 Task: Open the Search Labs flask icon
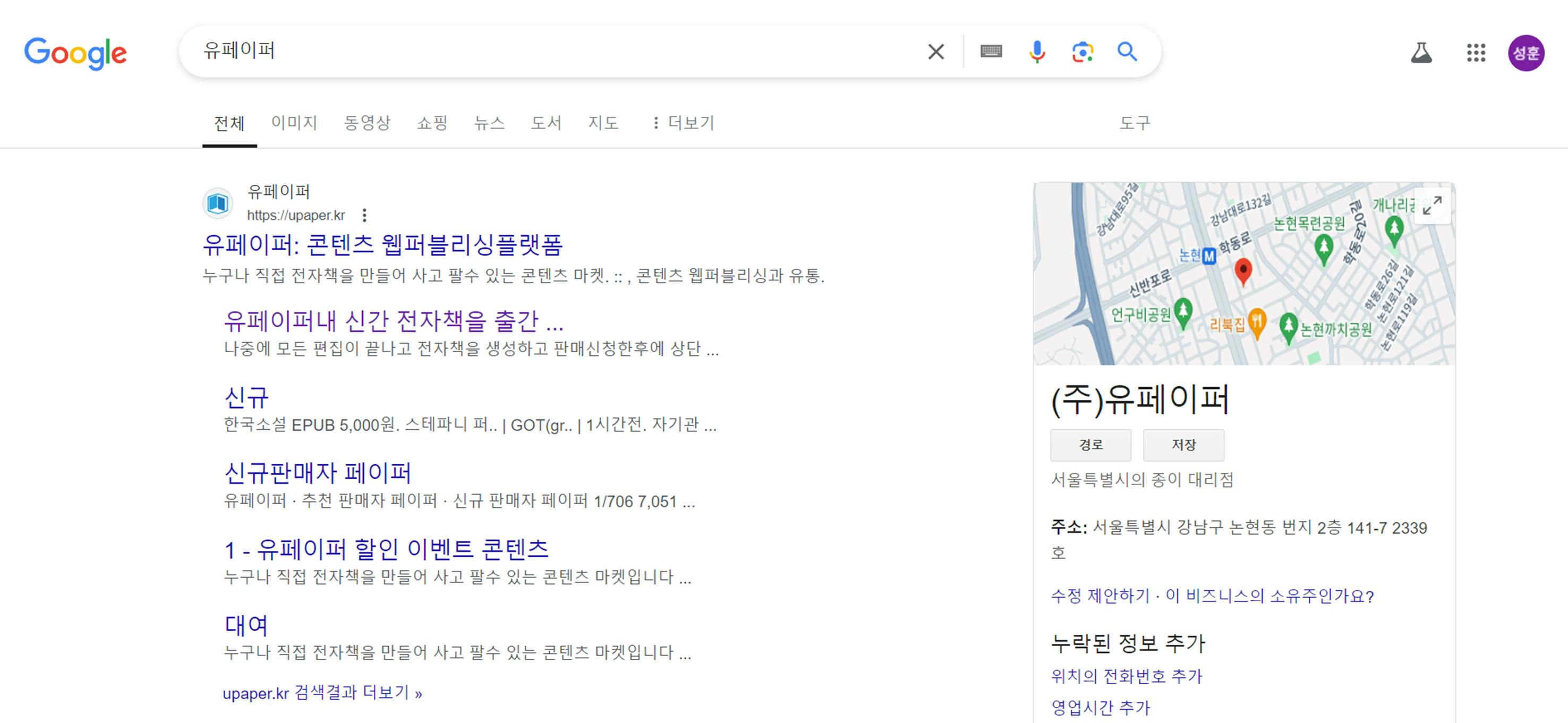click(x=1421, y=53)
